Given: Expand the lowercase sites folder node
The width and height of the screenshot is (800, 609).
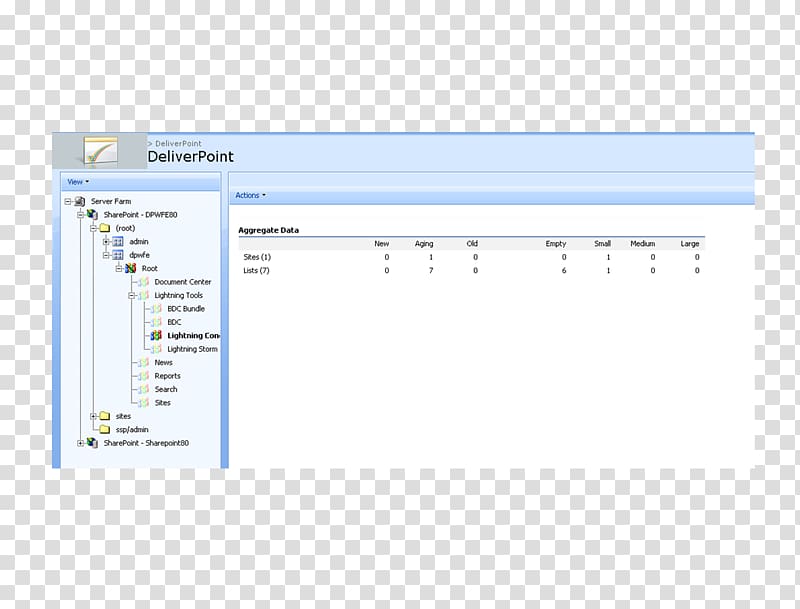Looking at the screenshot, I should (93, 416).
